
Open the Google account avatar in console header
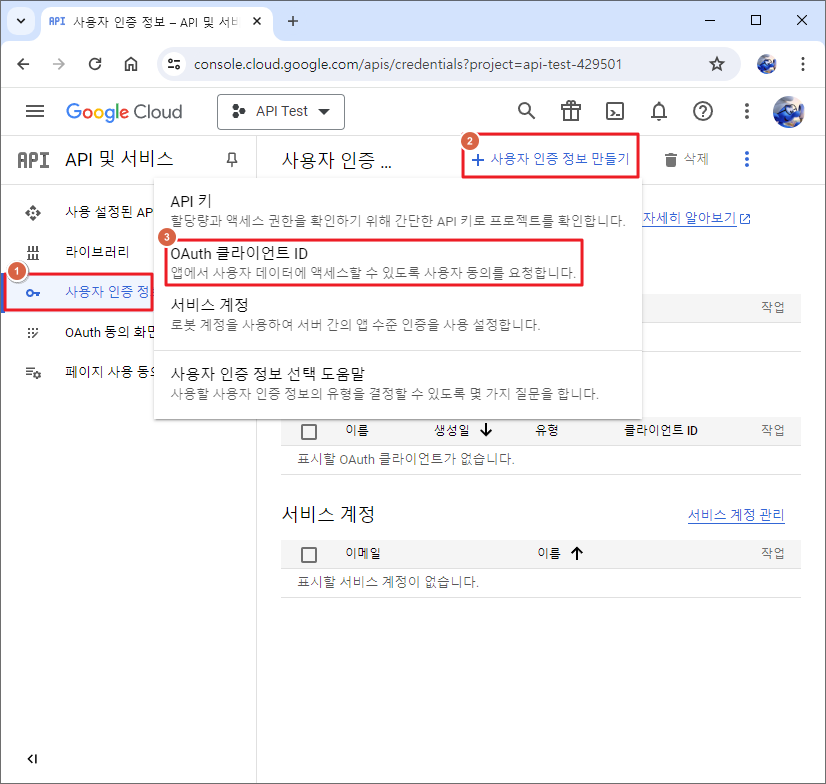tap(788, 112)
